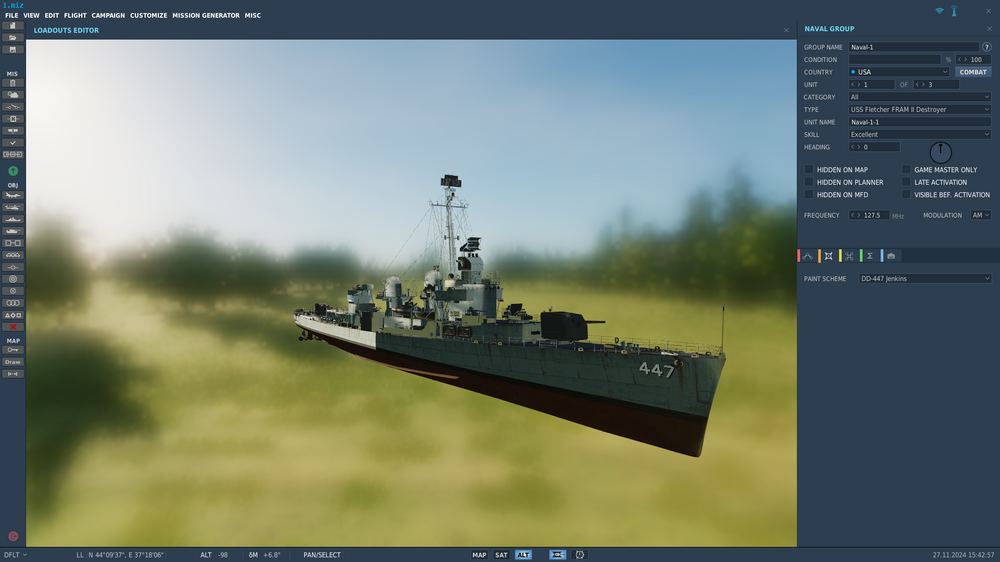Switch map view to ALT mode
Image resolution: width=1000 pixels, height=562 pixels.
(x=523, y=555)
